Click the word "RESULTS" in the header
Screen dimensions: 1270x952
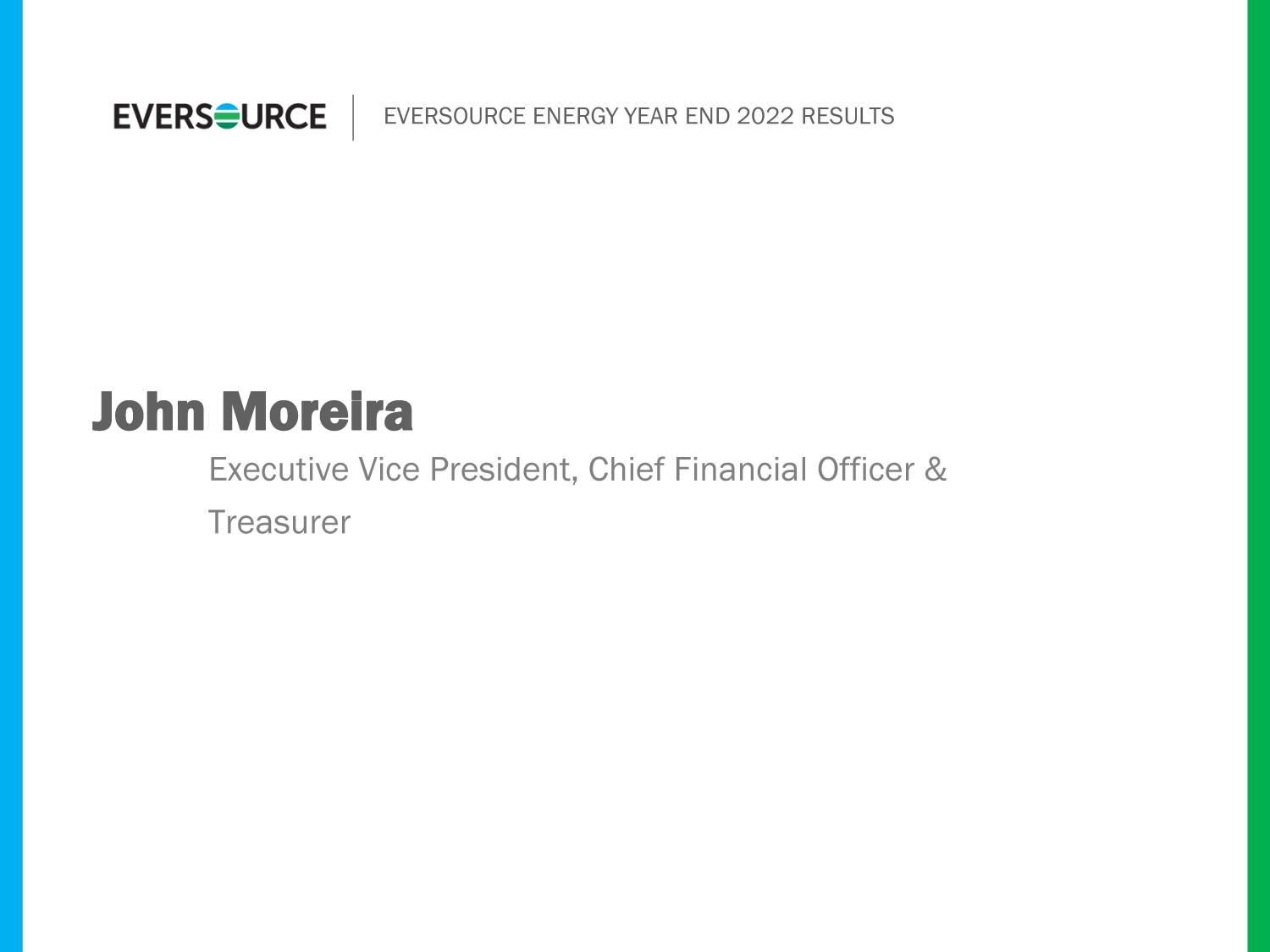pos(848,116)
